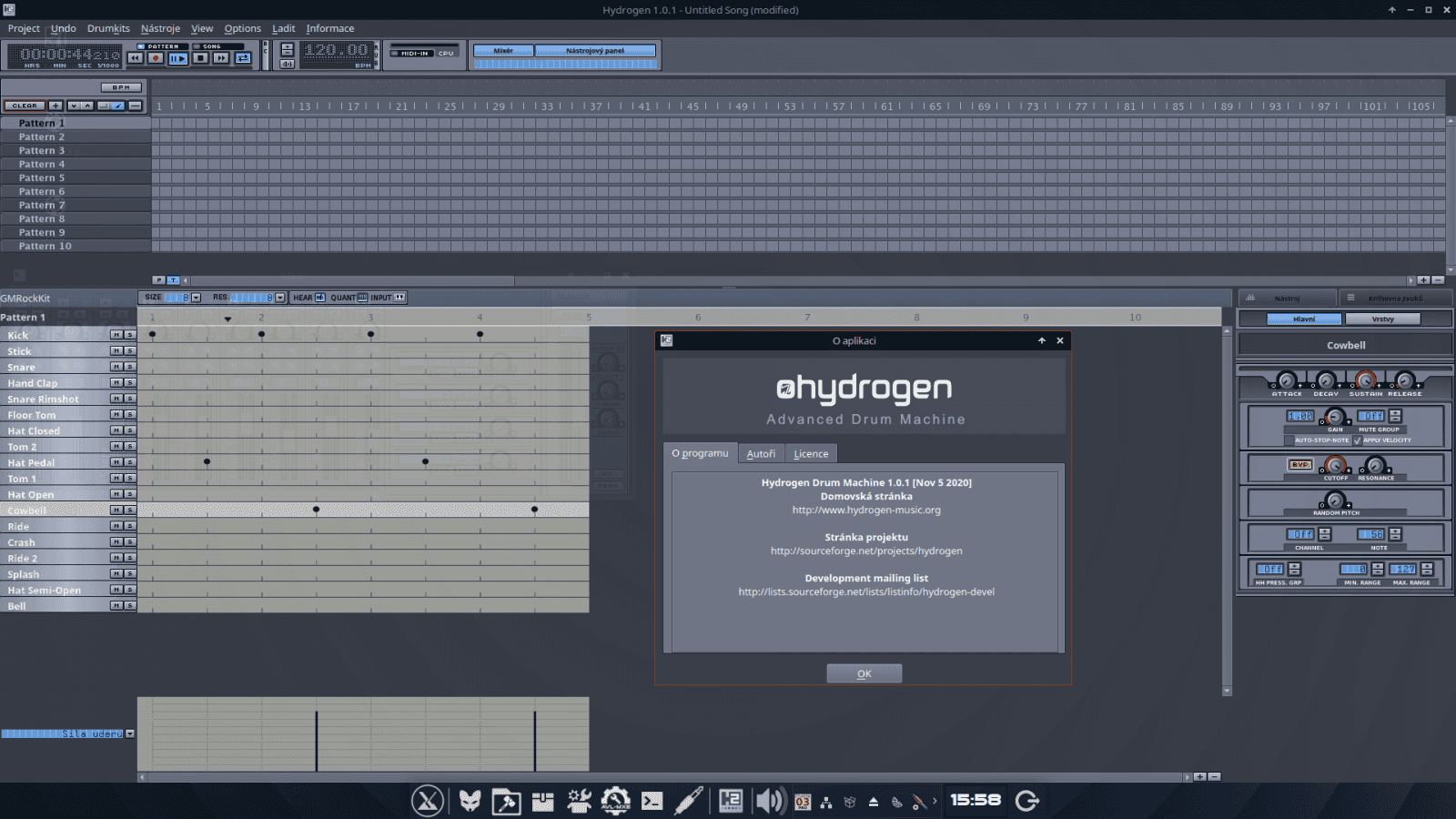Toggle loop song playback
The width and height of the screenshot is (1456, 819).
point(243,58)
